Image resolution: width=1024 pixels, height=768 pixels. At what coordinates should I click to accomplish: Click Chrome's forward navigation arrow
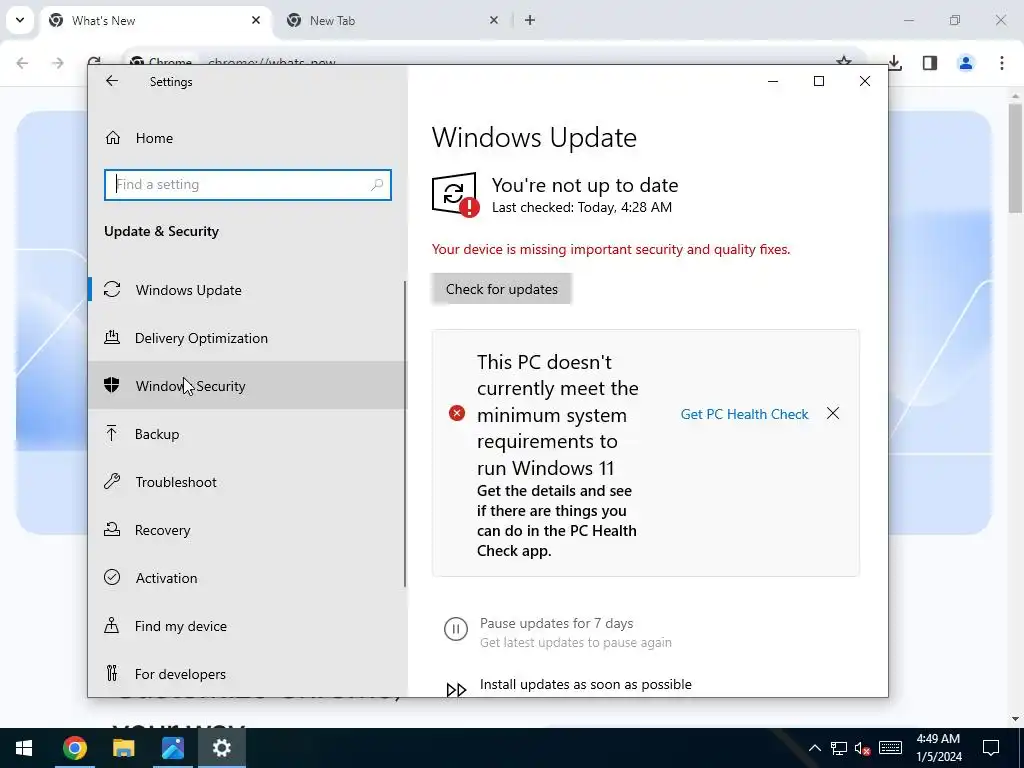[x=57, y=63]
